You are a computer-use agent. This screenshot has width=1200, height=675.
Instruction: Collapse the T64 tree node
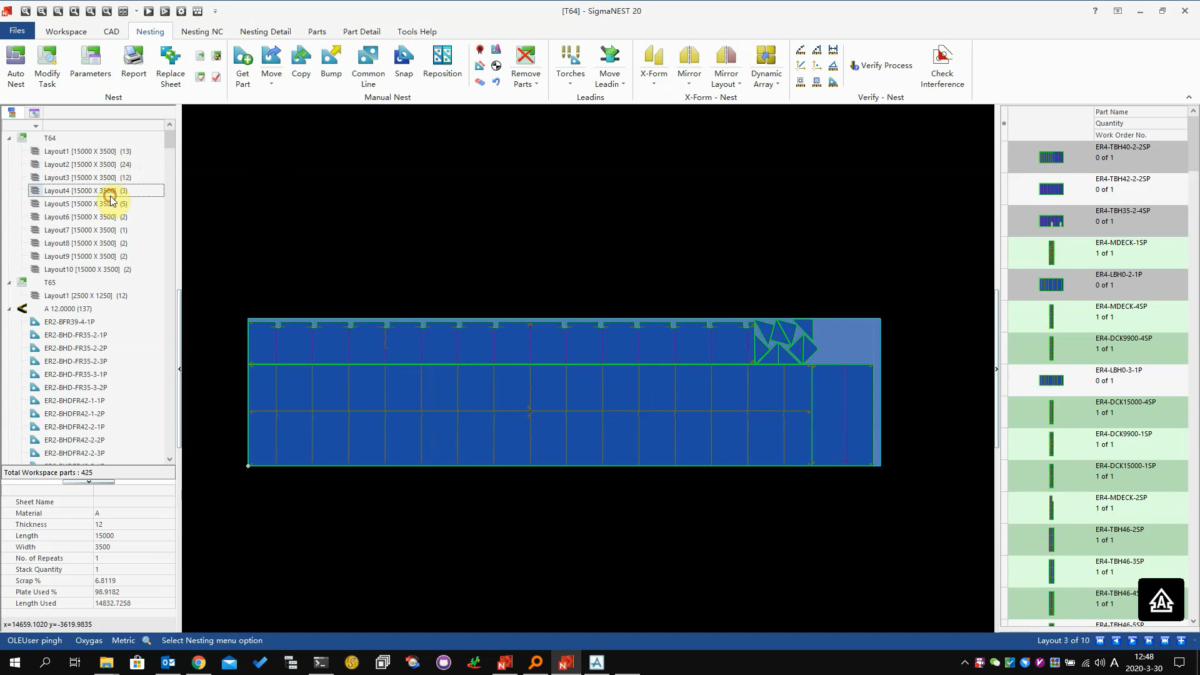10,138
